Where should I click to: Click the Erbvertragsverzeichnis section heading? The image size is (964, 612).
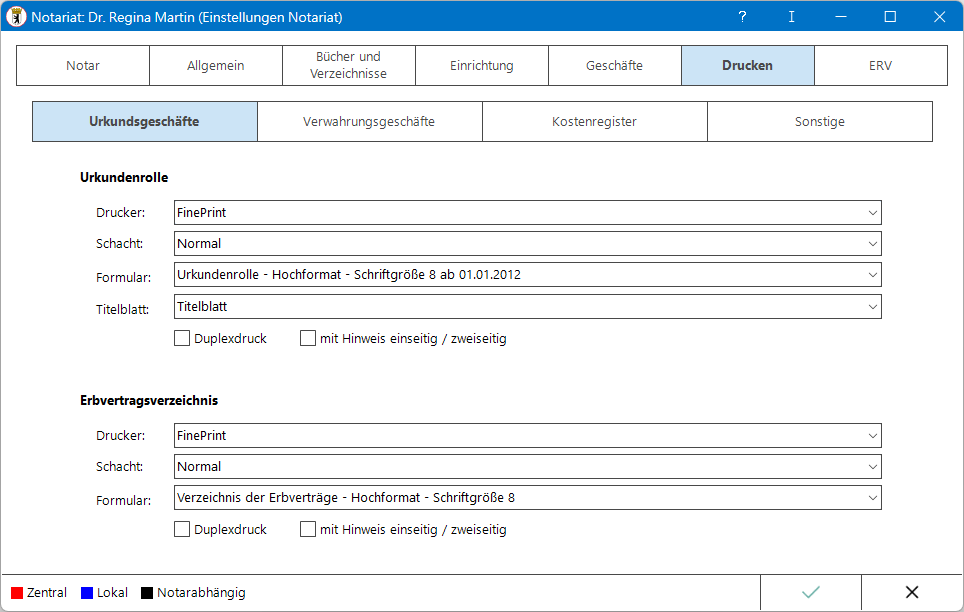click(x=149, y=400)
